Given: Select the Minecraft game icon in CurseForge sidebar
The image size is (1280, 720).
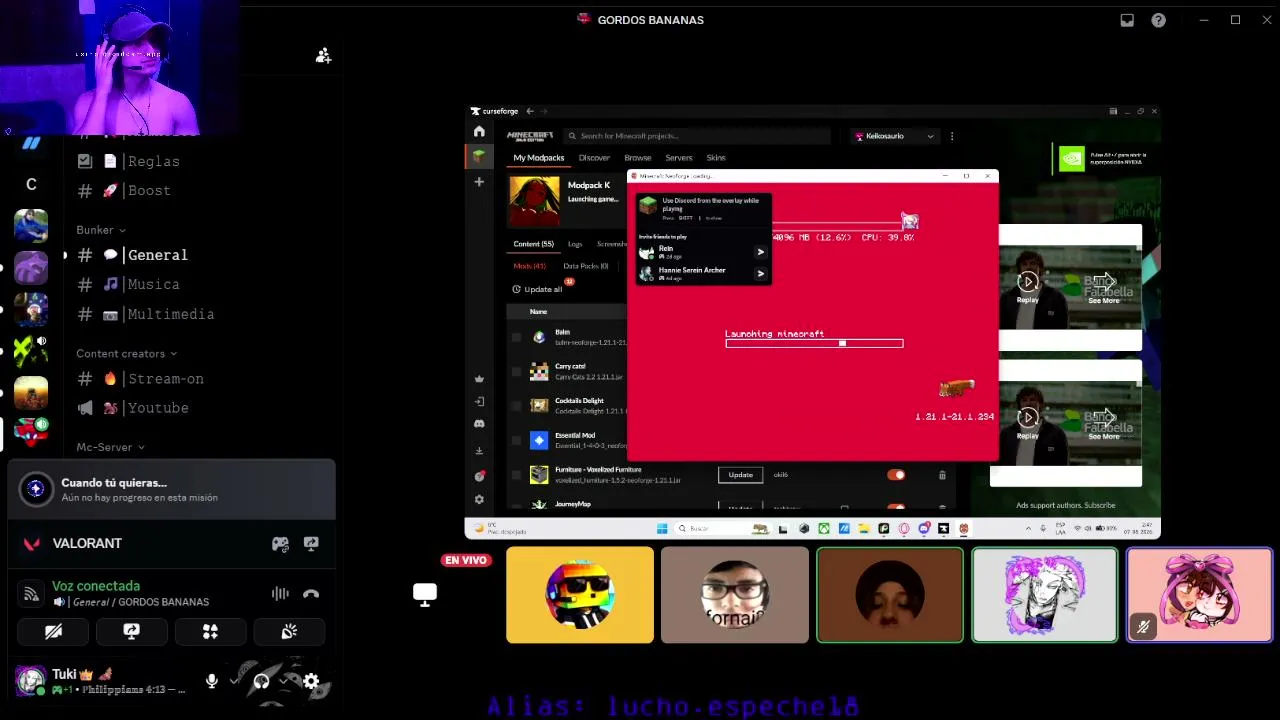Looking at the screenshot, I should 479,156.
